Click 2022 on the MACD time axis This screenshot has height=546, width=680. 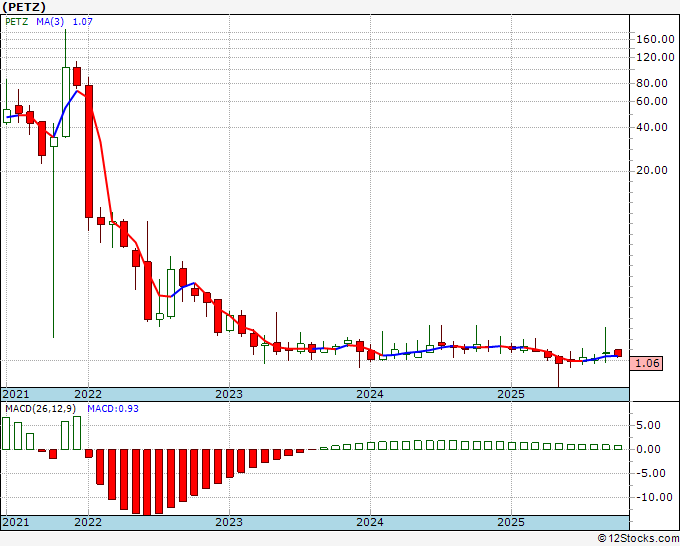[88, 522]
